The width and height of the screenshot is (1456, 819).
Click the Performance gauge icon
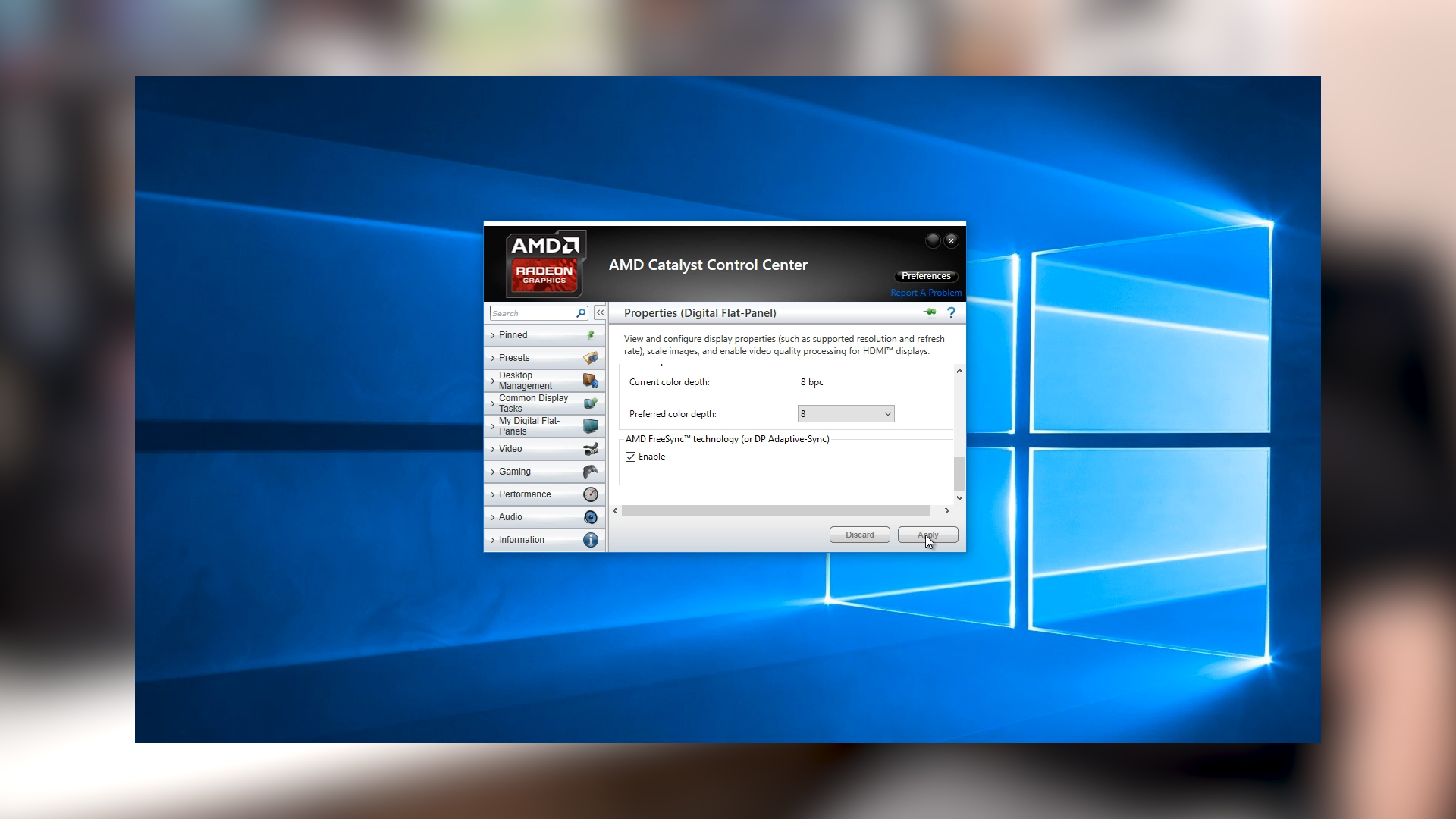pos(591,494)
